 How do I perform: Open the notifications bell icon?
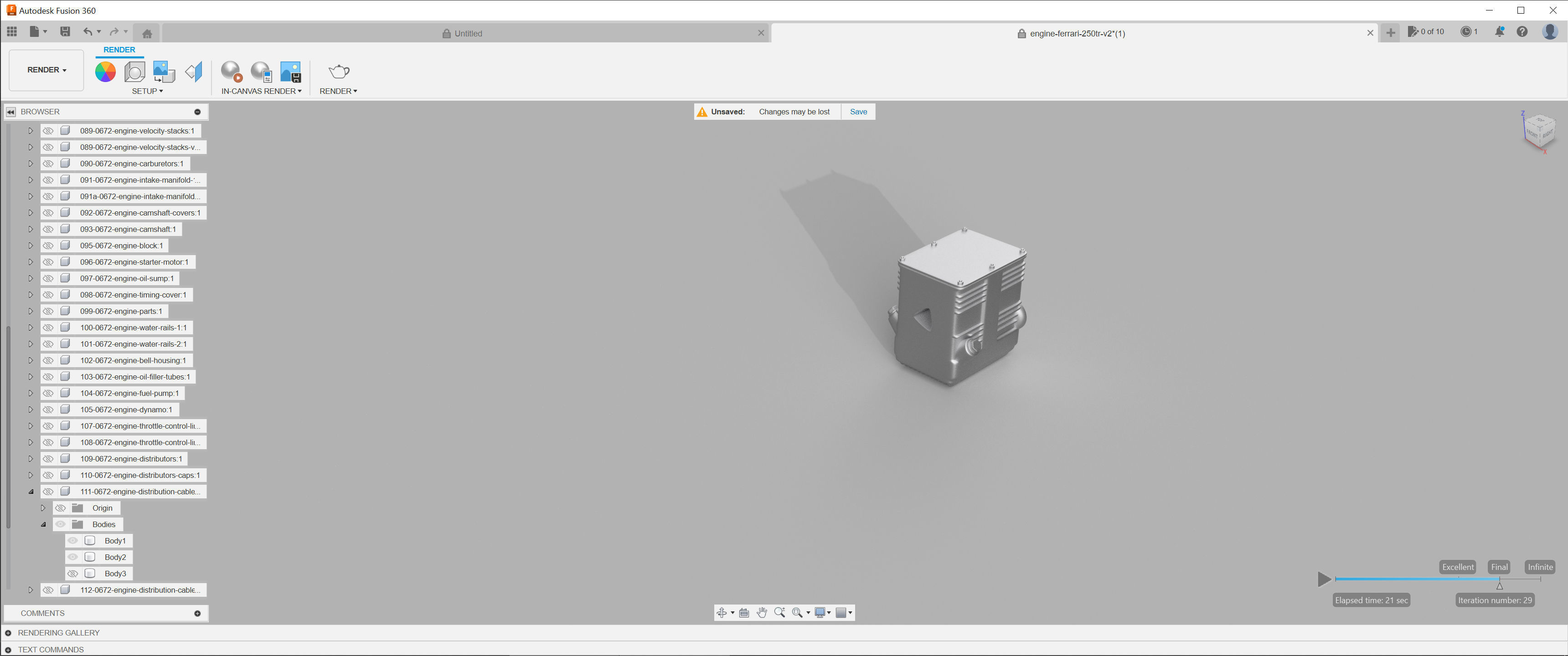click(1499, 31)
